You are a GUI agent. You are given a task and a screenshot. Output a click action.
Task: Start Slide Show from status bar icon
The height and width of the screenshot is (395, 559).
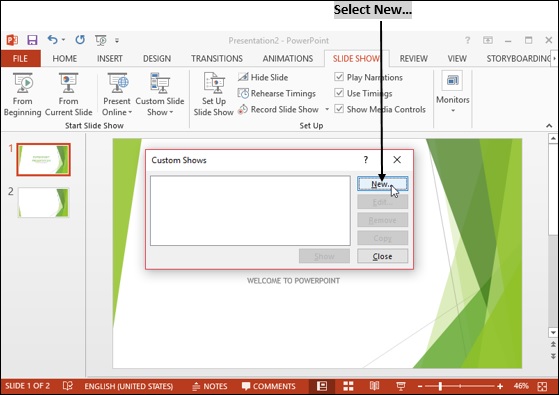(401, 386)
